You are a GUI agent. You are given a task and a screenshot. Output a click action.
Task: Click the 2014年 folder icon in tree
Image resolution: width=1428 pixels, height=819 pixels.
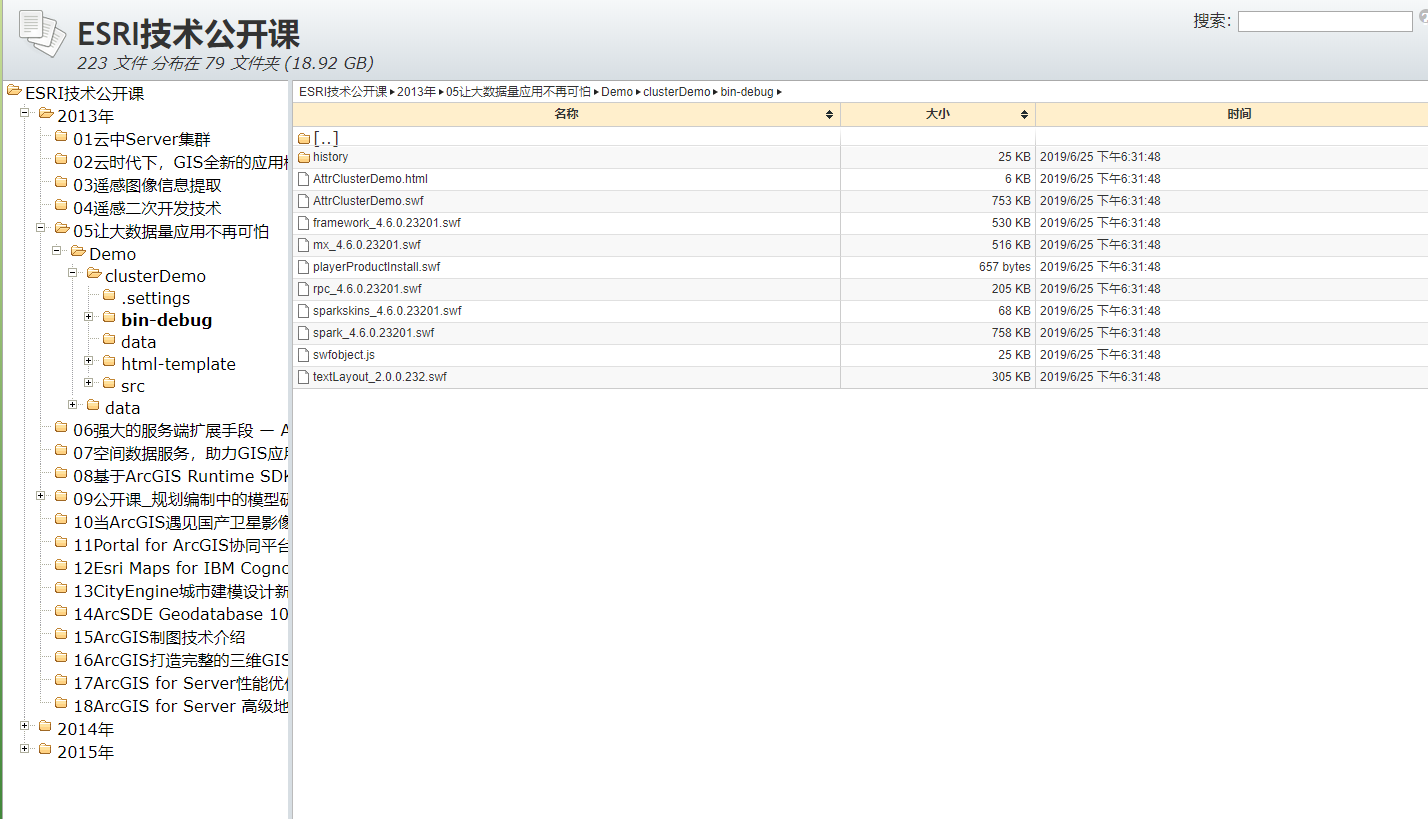45,727
